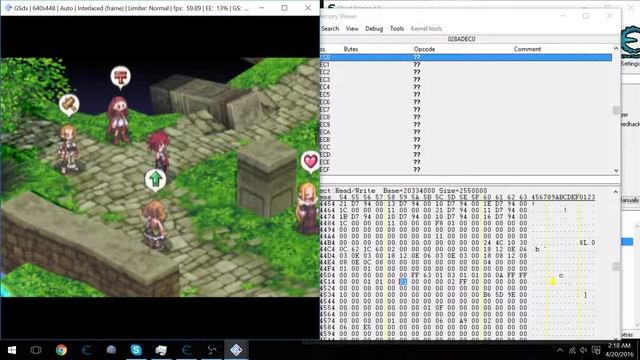Viewport: 640px width, 360px height.
Task: Open the Windows Start menu
Action: (11, 350)
